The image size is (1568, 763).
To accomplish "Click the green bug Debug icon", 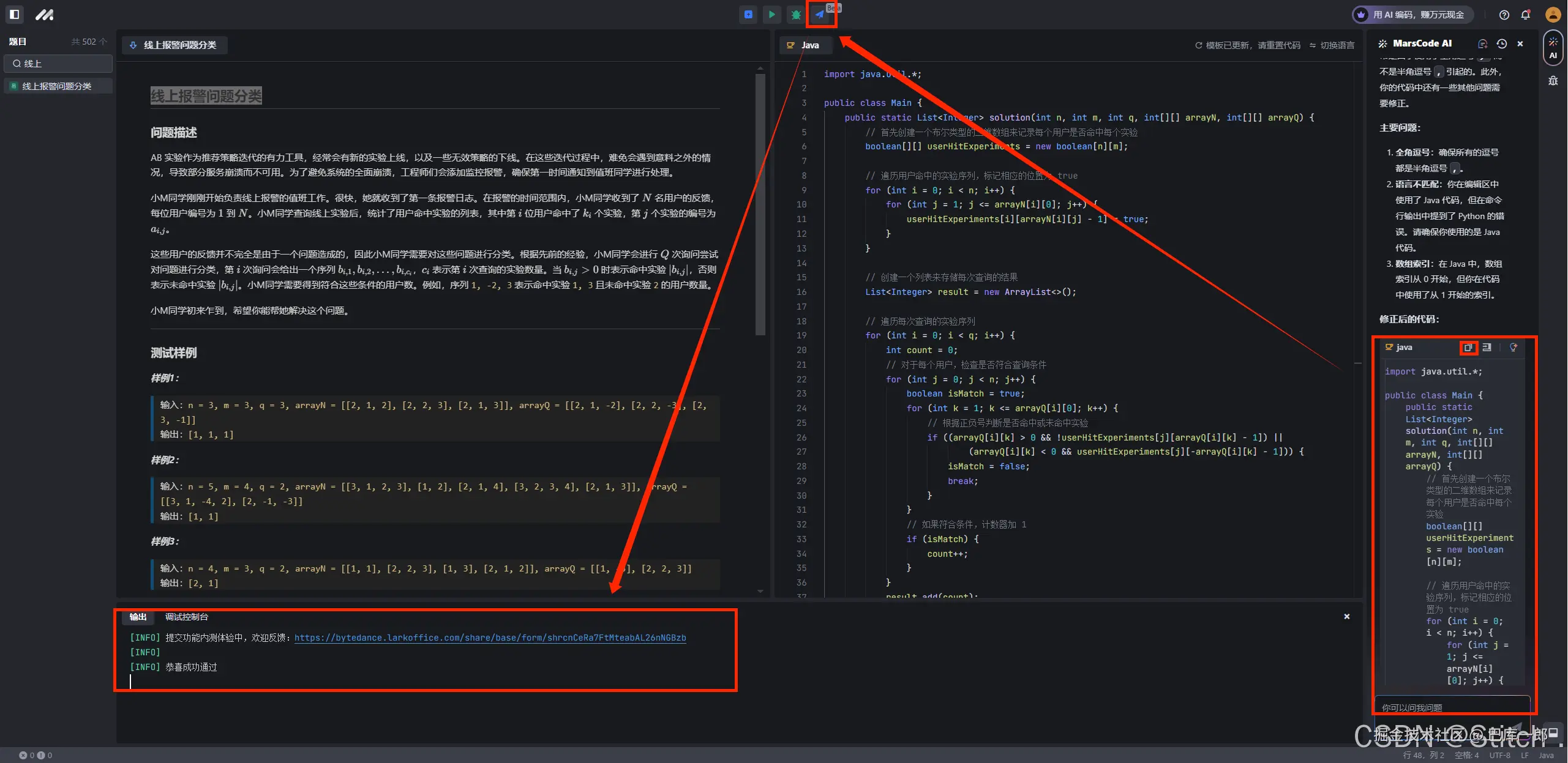I will click(795, 15).
